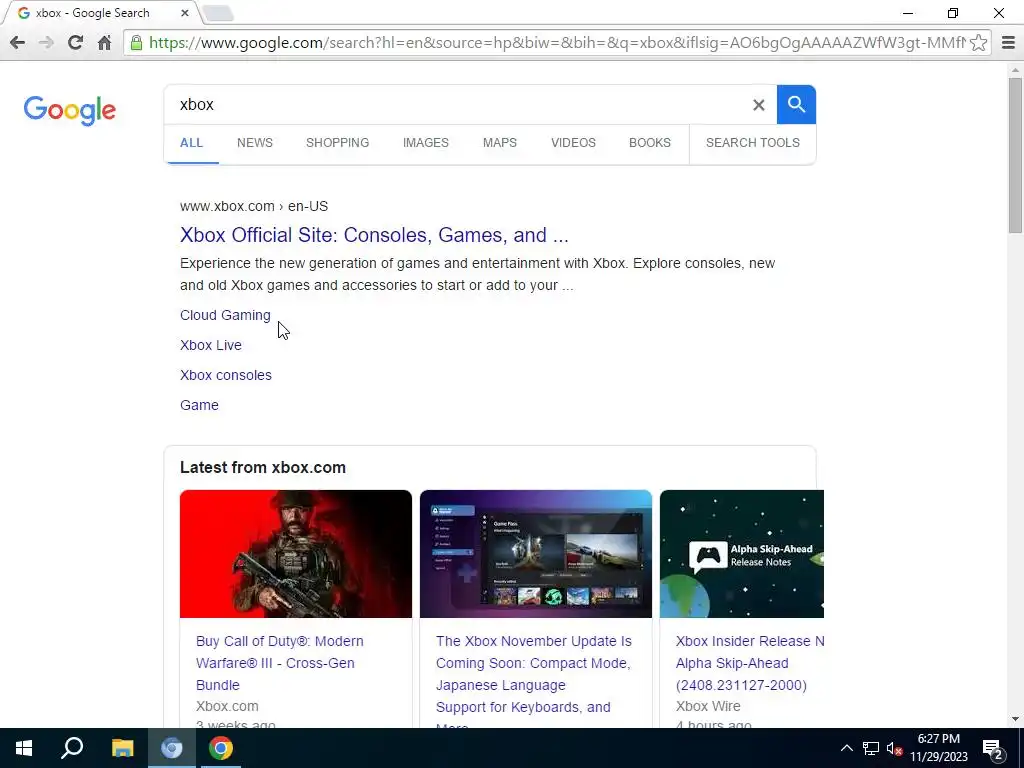Clear the search box with the X icon
The width and height of the screenshot is (1024, 768).
(x=758, y=104)
